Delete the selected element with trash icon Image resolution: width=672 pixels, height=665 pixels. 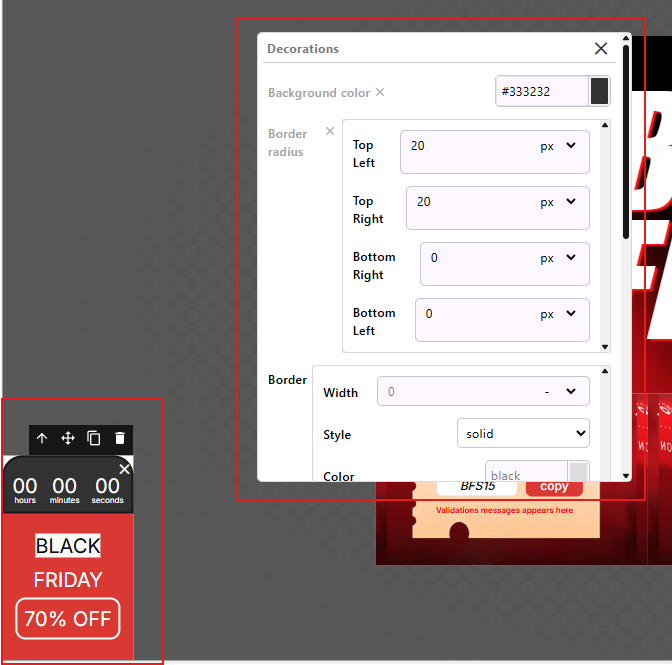pos(120,438)
